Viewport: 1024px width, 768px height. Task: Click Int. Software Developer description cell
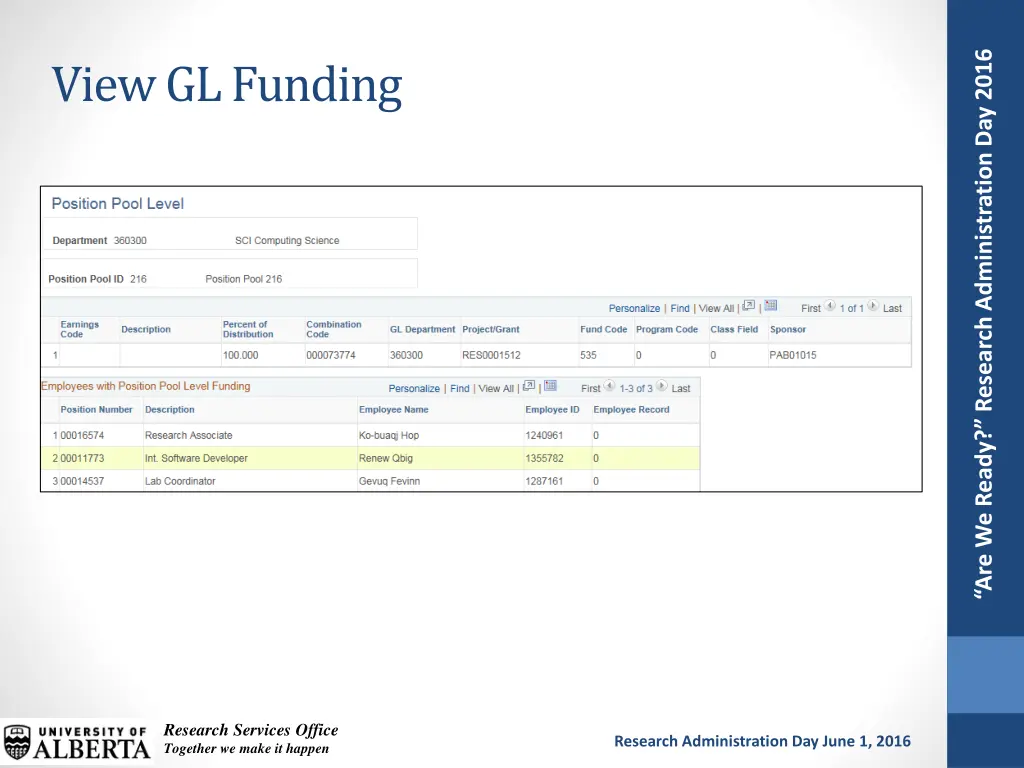coord(197,458)
